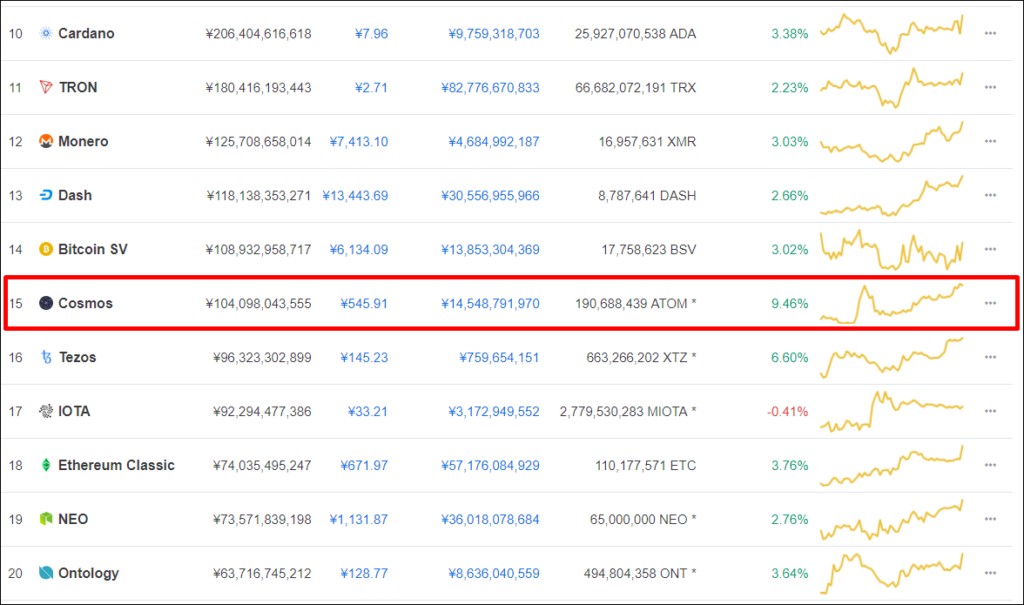Screen dimensions: 1024x605
Task: Click Monero's price ¥7,413.10
Action: (x=359, y=142)
